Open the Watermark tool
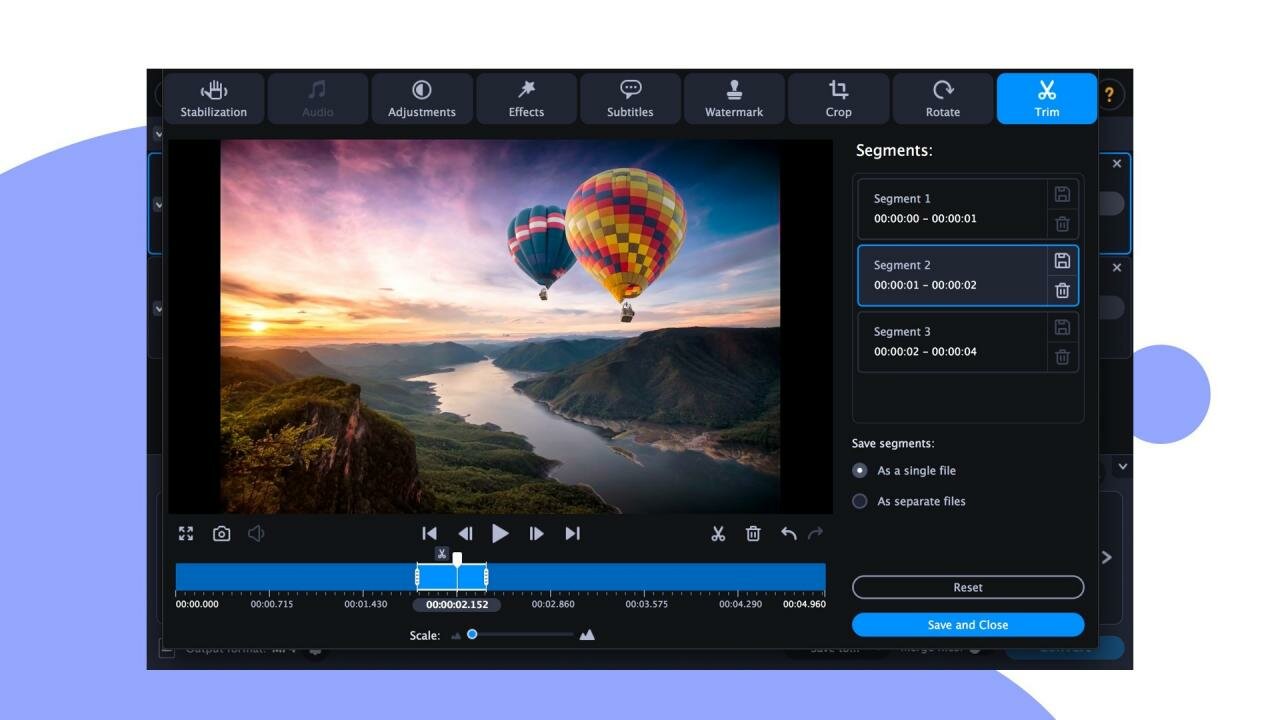Screen dimensions: 1280x720 [x=733, y=98]
